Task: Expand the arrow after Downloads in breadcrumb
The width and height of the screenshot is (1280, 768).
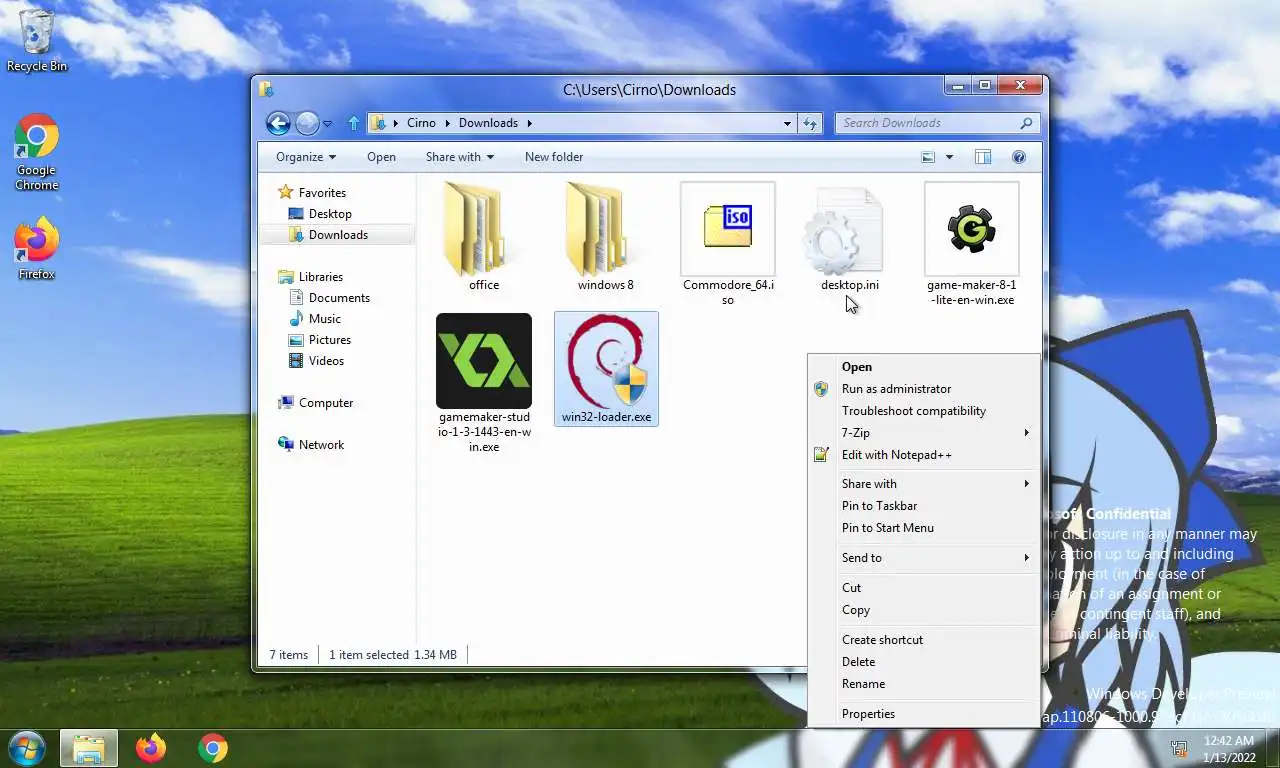Action: pos(530,123)
